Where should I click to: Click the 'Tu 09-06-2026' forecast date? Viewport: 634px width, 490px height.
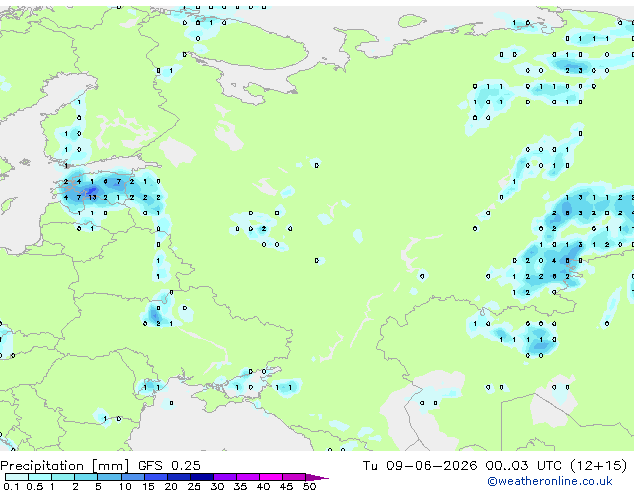(420, 466)
